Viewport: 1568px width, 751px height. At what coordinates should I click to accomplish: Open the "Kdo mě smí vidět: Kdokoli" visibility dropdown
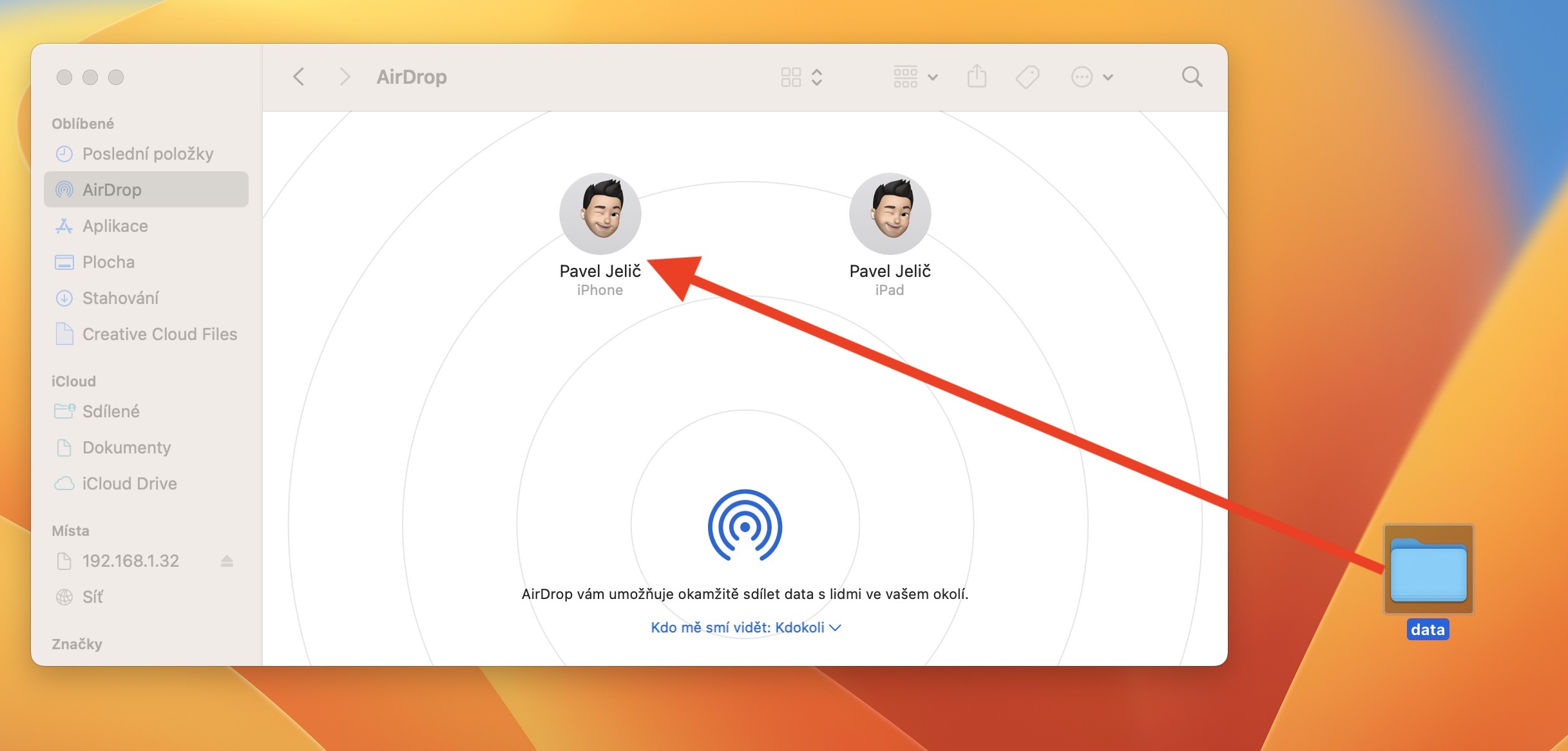click(x=745, y=627)
